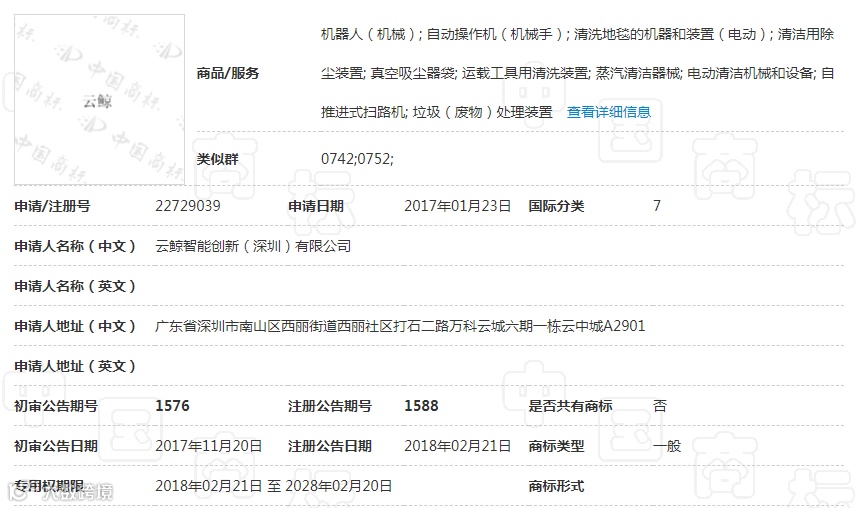Click the 商品/服务 label
This screenshot has width=860, height=508.
[x=228, y=73]
